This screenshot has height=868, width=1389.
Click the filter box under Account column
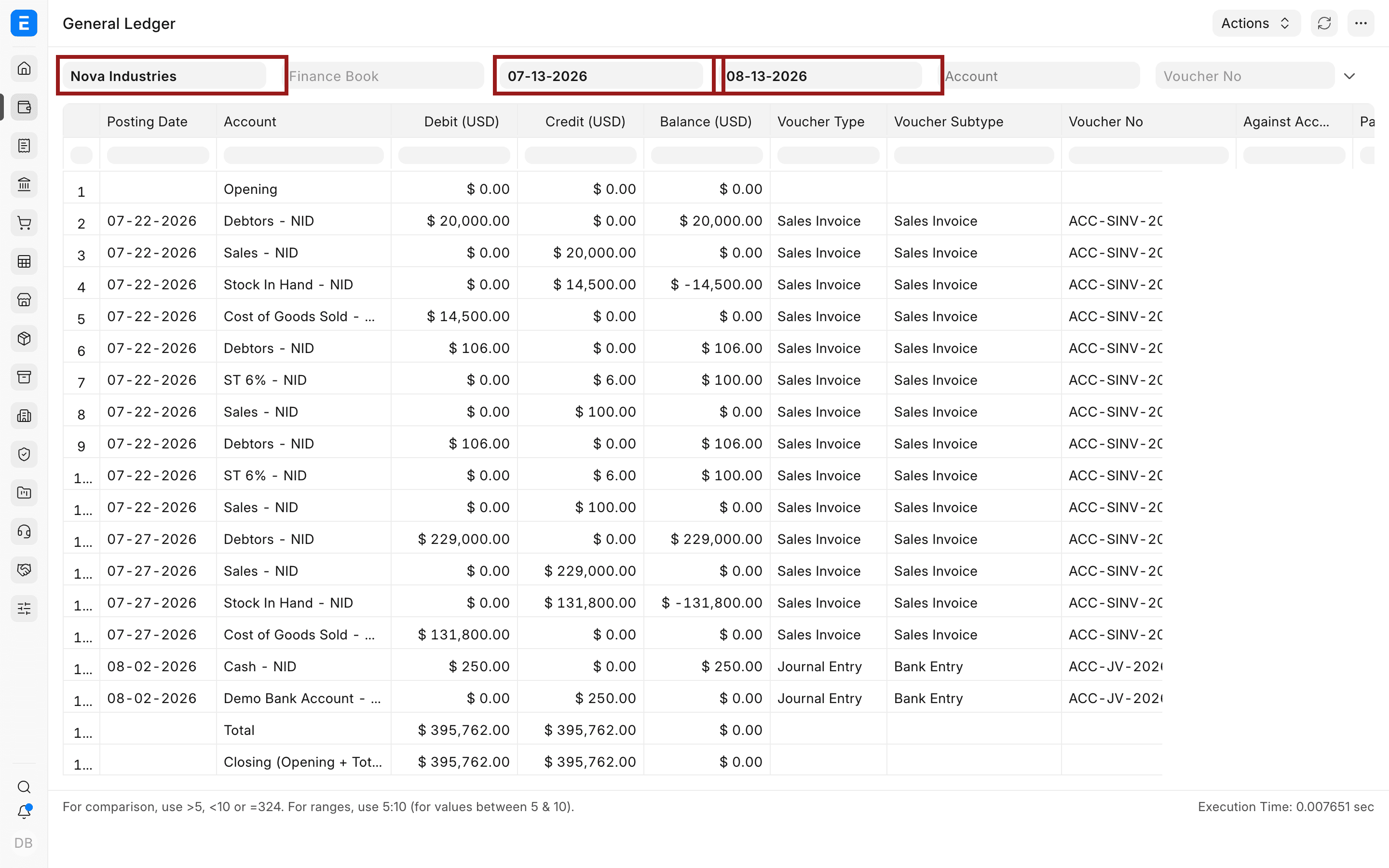point(304,155)
